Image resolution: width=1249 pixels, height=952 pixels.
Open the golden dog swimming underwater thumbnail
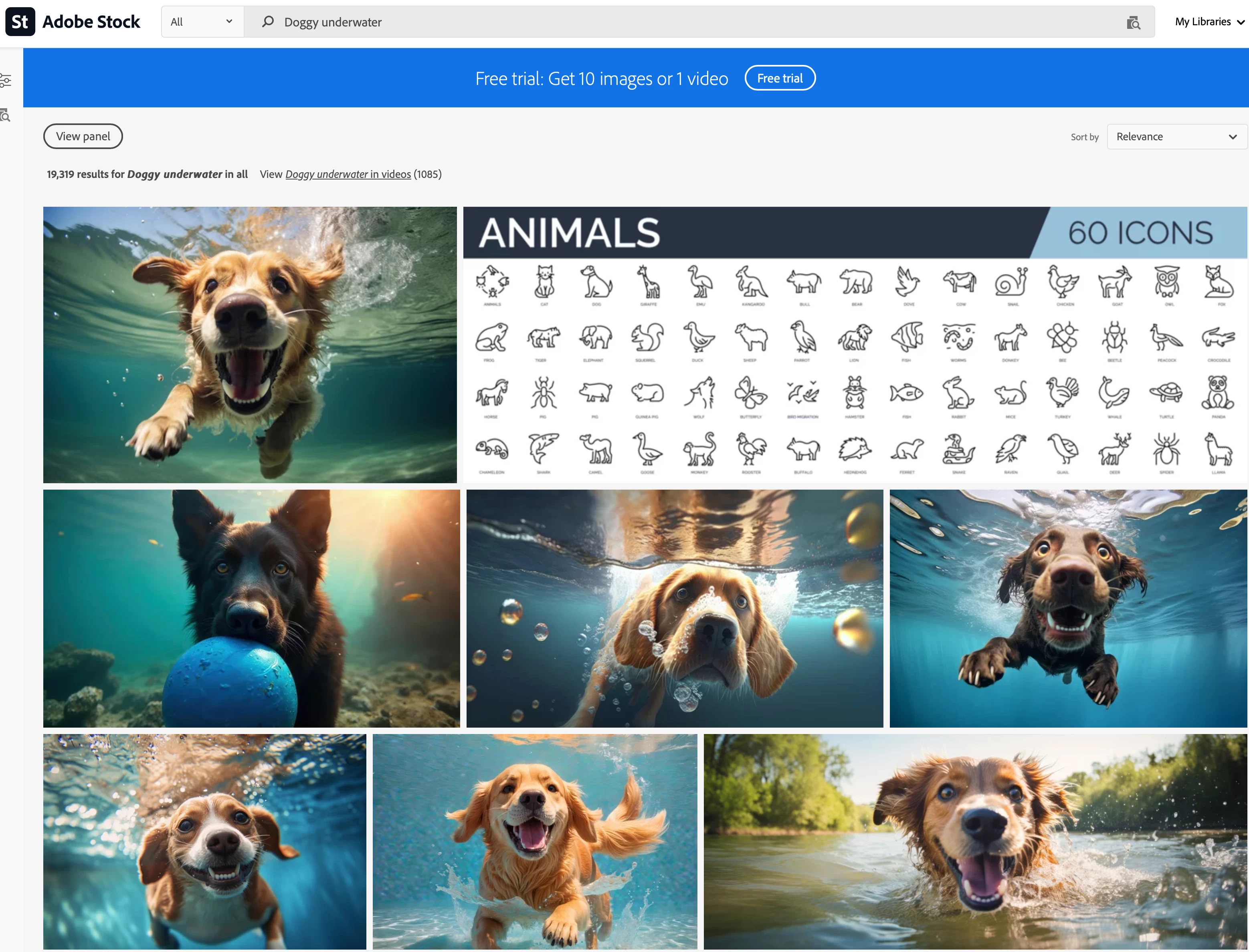(249, 345)
